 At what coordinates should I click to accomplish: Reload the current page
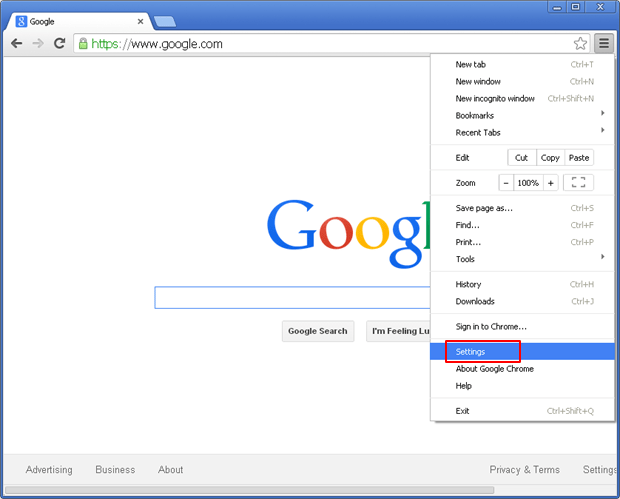(60, 43)
